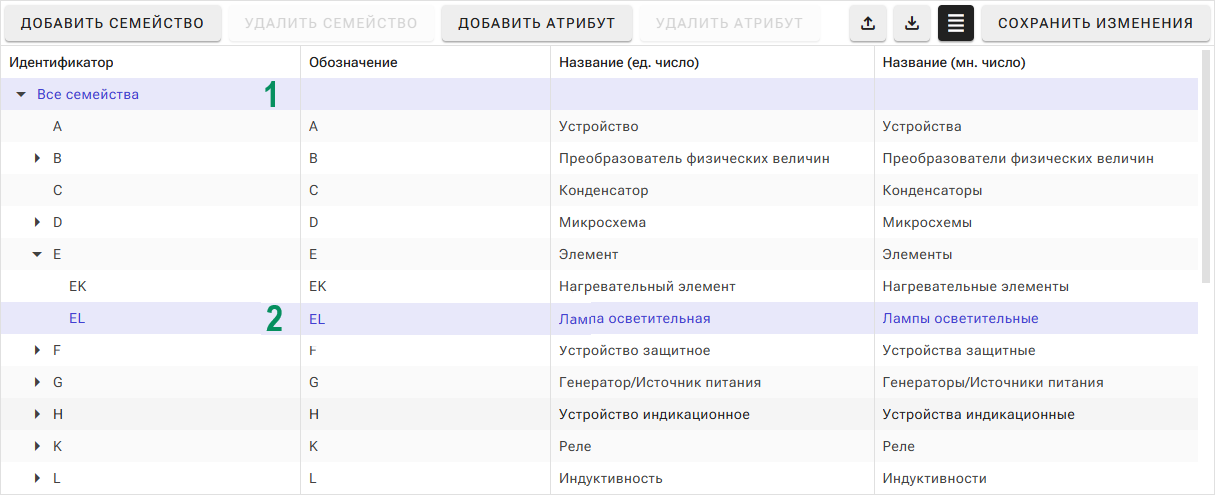The height and width of the screenshot is (495, 1215).
Task: Collapse the Все семейства tree node
Action: [21, 95]
